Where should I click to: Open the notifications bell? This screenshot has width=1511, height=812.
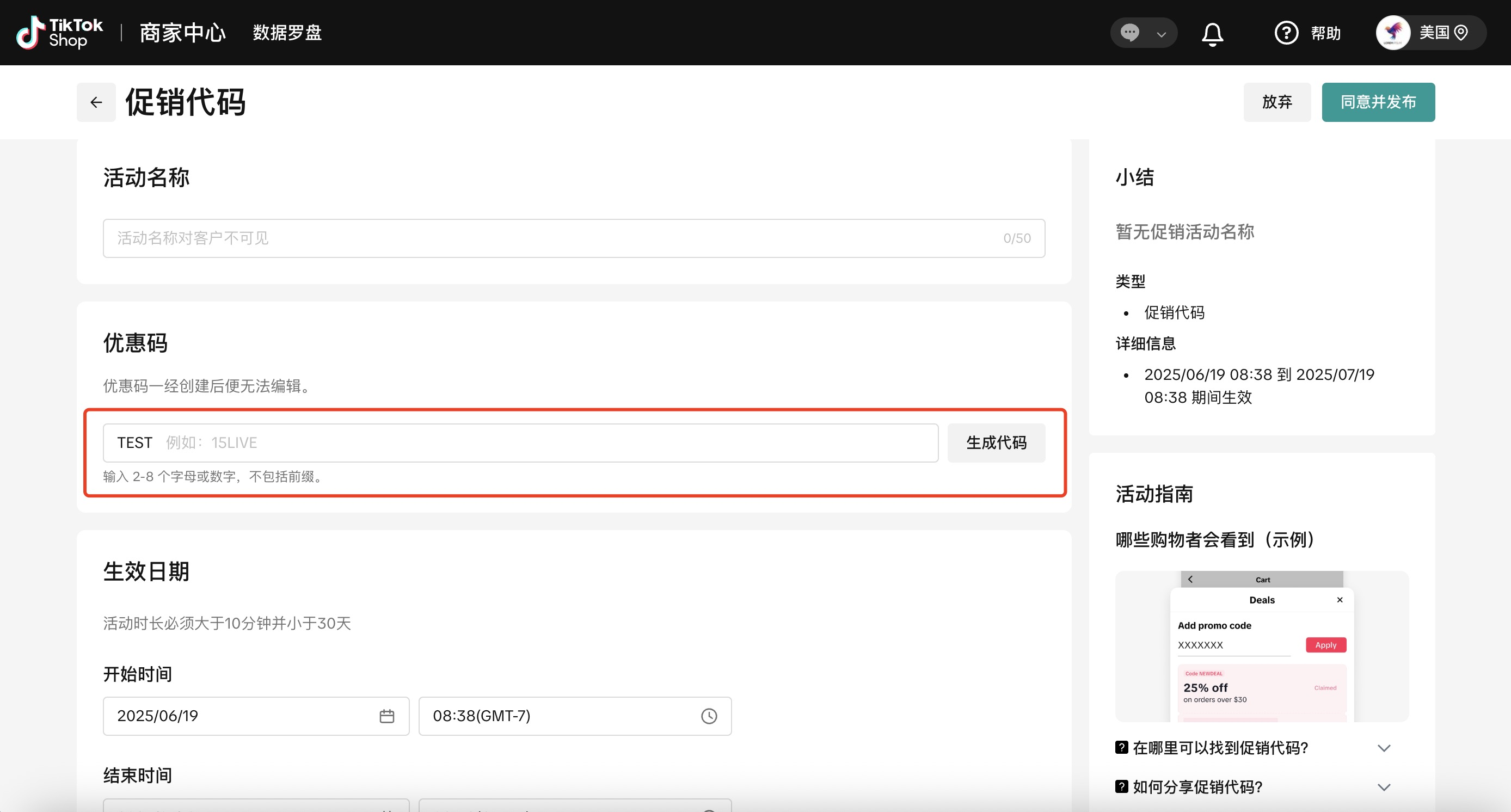point(1212,33)
